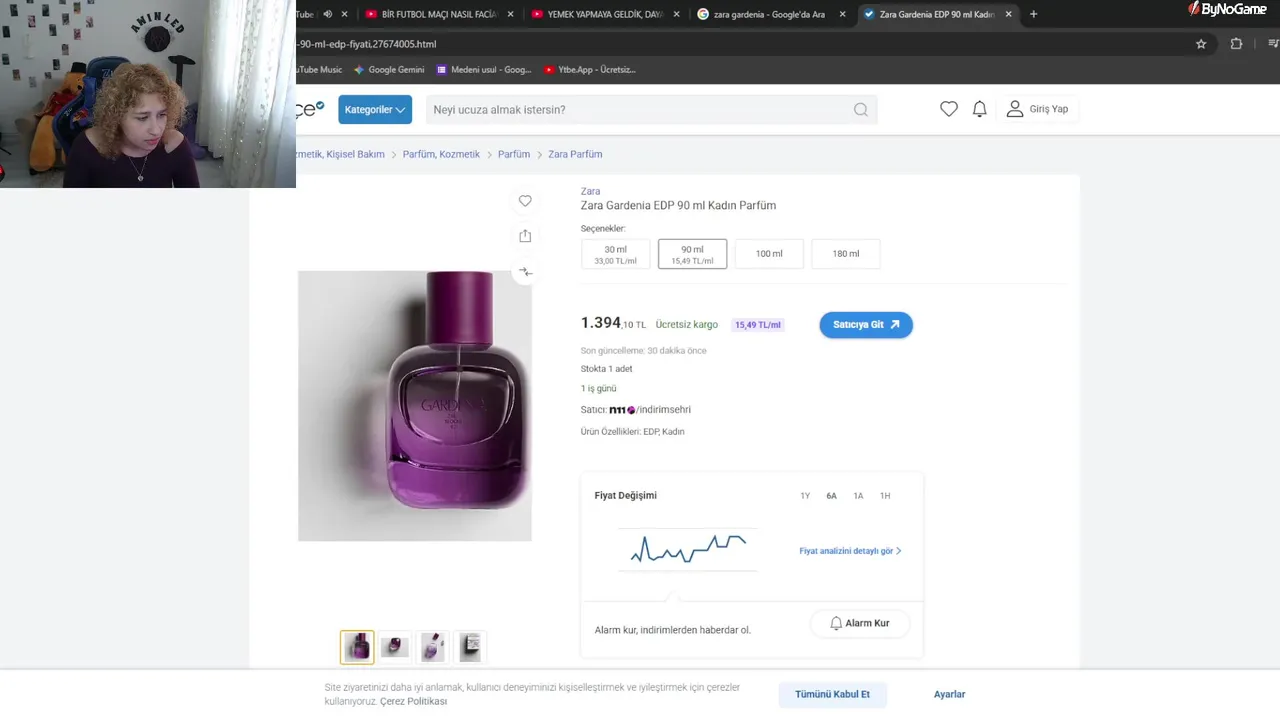Click the n11 indirimsehri seller name

coord(650,410)
